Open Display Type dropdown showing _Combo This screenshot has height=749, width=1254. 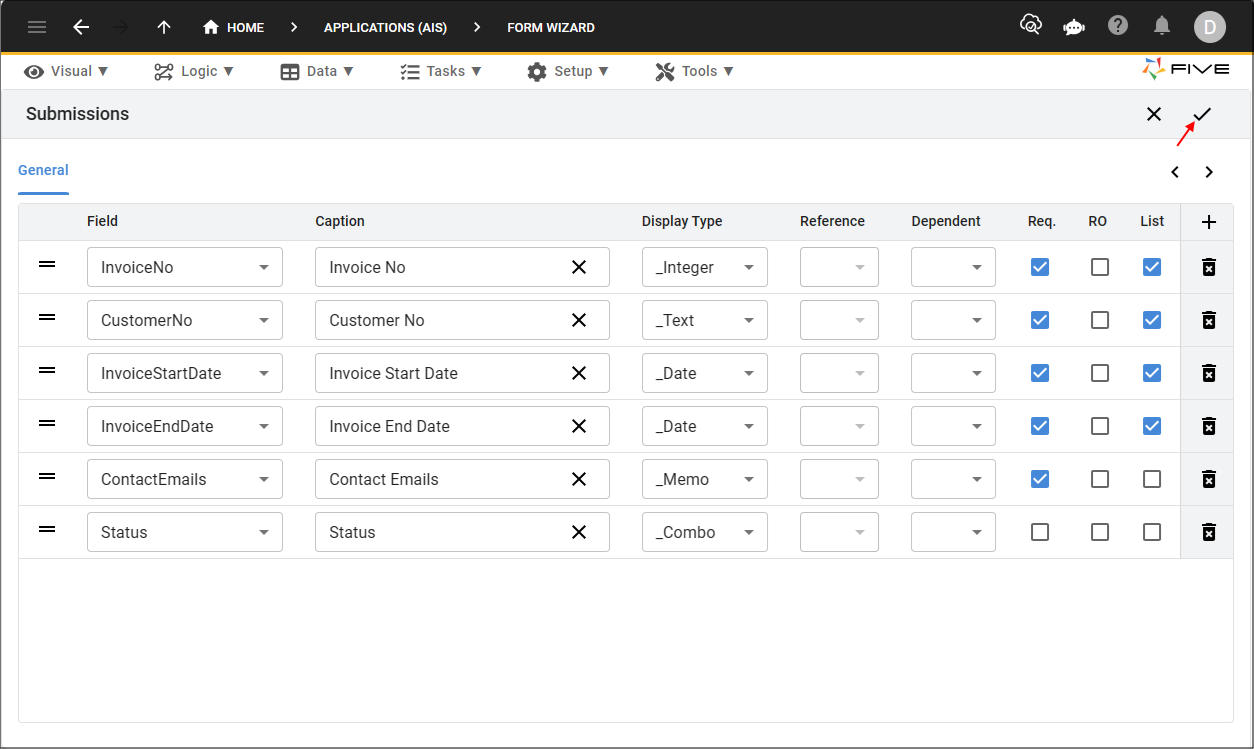click(x=704, y=532)
